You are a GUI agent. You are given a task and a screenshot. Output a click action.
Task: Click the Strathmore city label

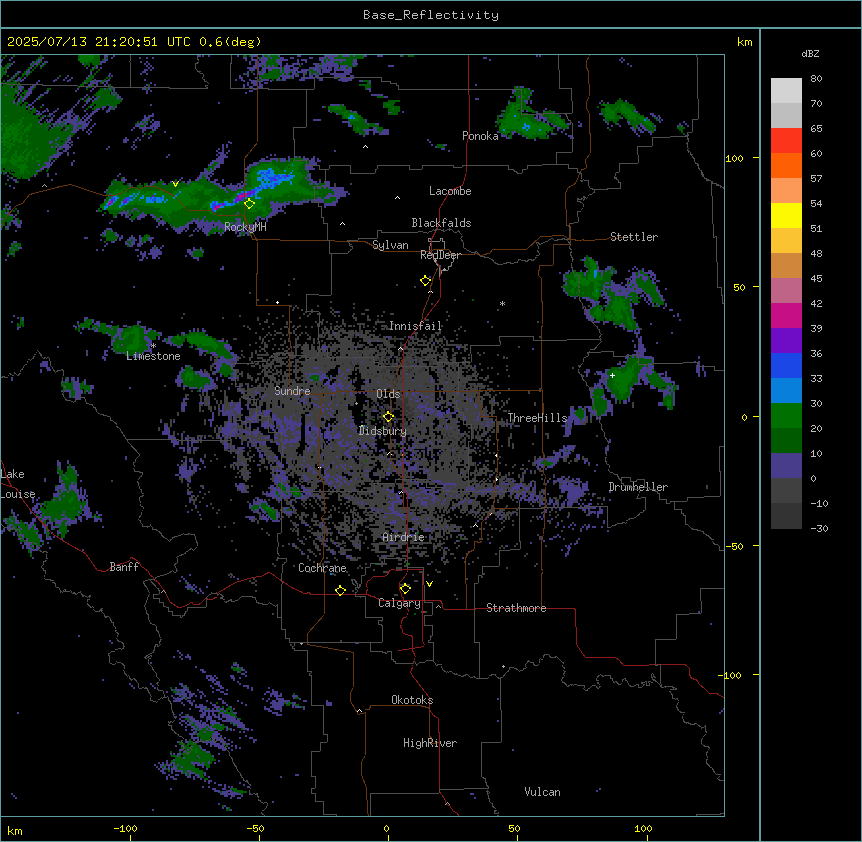tap(516, 608)
